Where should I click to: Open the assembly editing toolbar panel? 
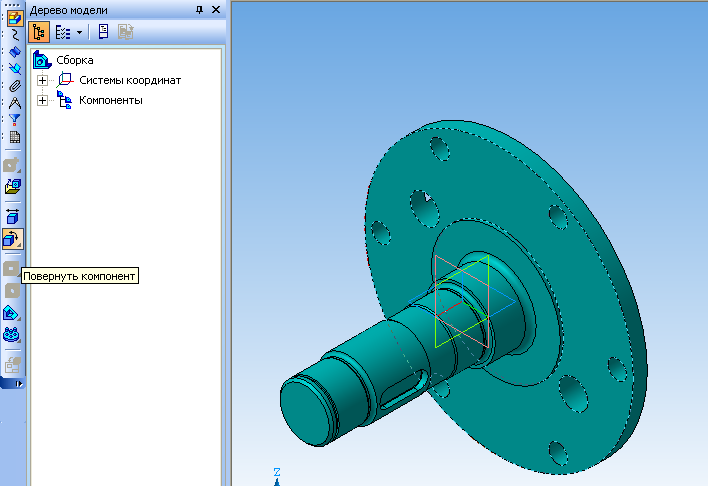pos(15,19)
